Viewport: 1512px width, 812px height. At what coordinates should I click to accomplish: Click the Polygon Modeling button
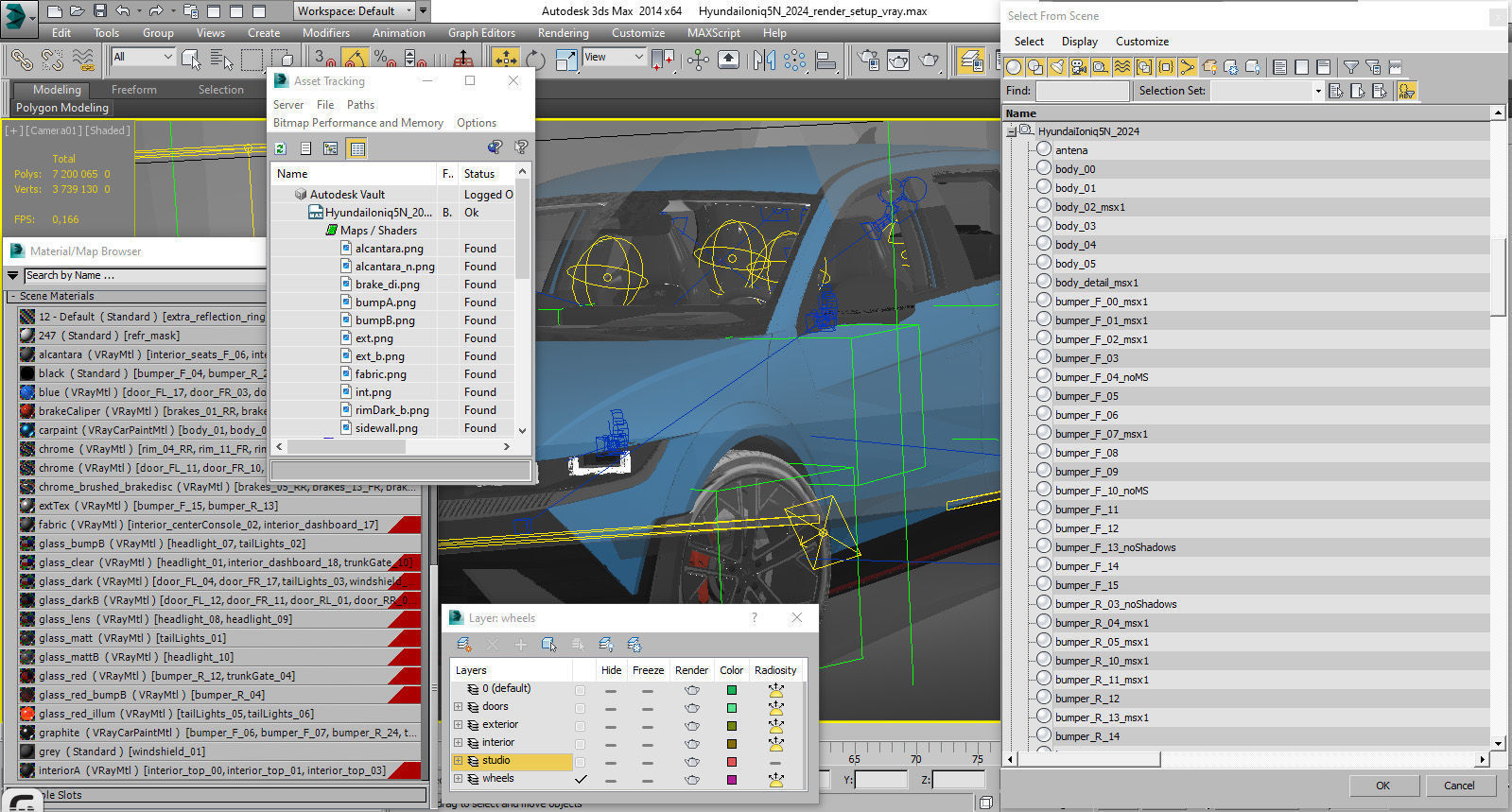[62, 108]
